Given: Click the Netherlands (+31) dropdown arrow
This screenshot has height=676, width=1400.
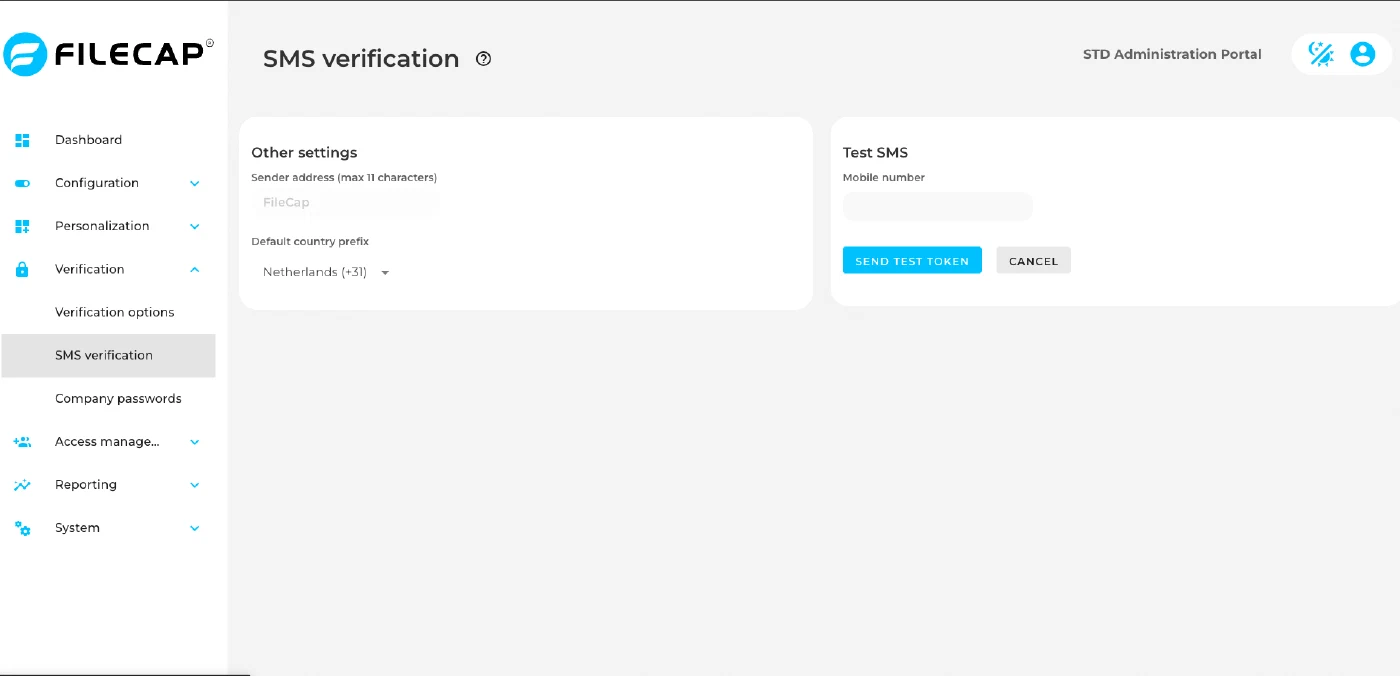Looking at the screenshot, I should (x=385, y=273).
